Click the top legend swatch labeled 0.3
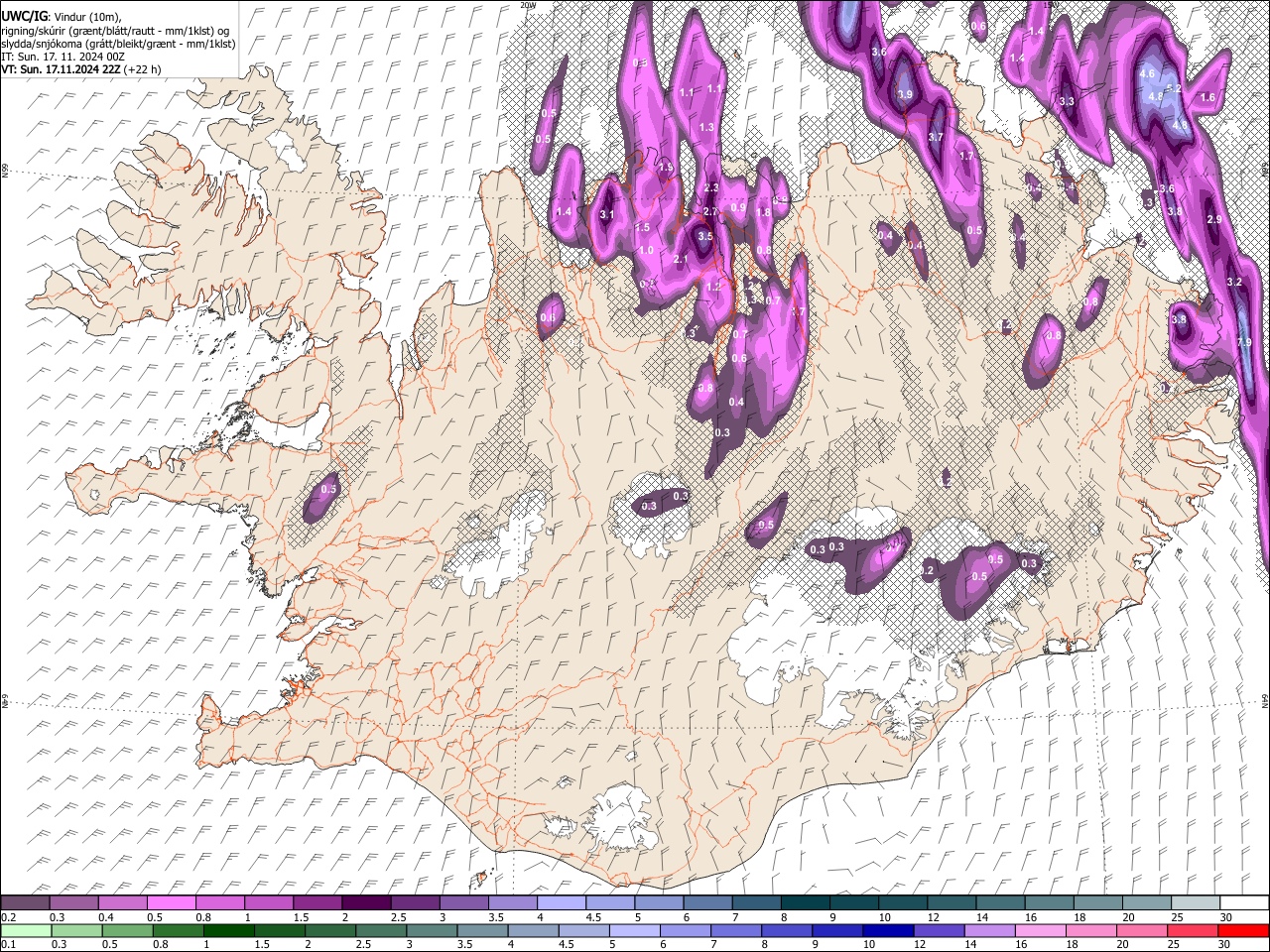 [73, 903]
